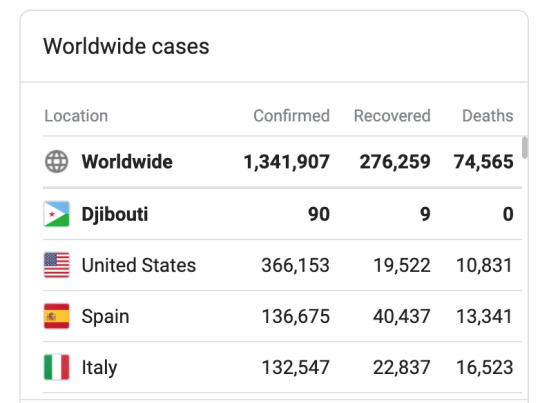
Task: Click the table's vertical scrollbar thumb
Action: (525, 147)
